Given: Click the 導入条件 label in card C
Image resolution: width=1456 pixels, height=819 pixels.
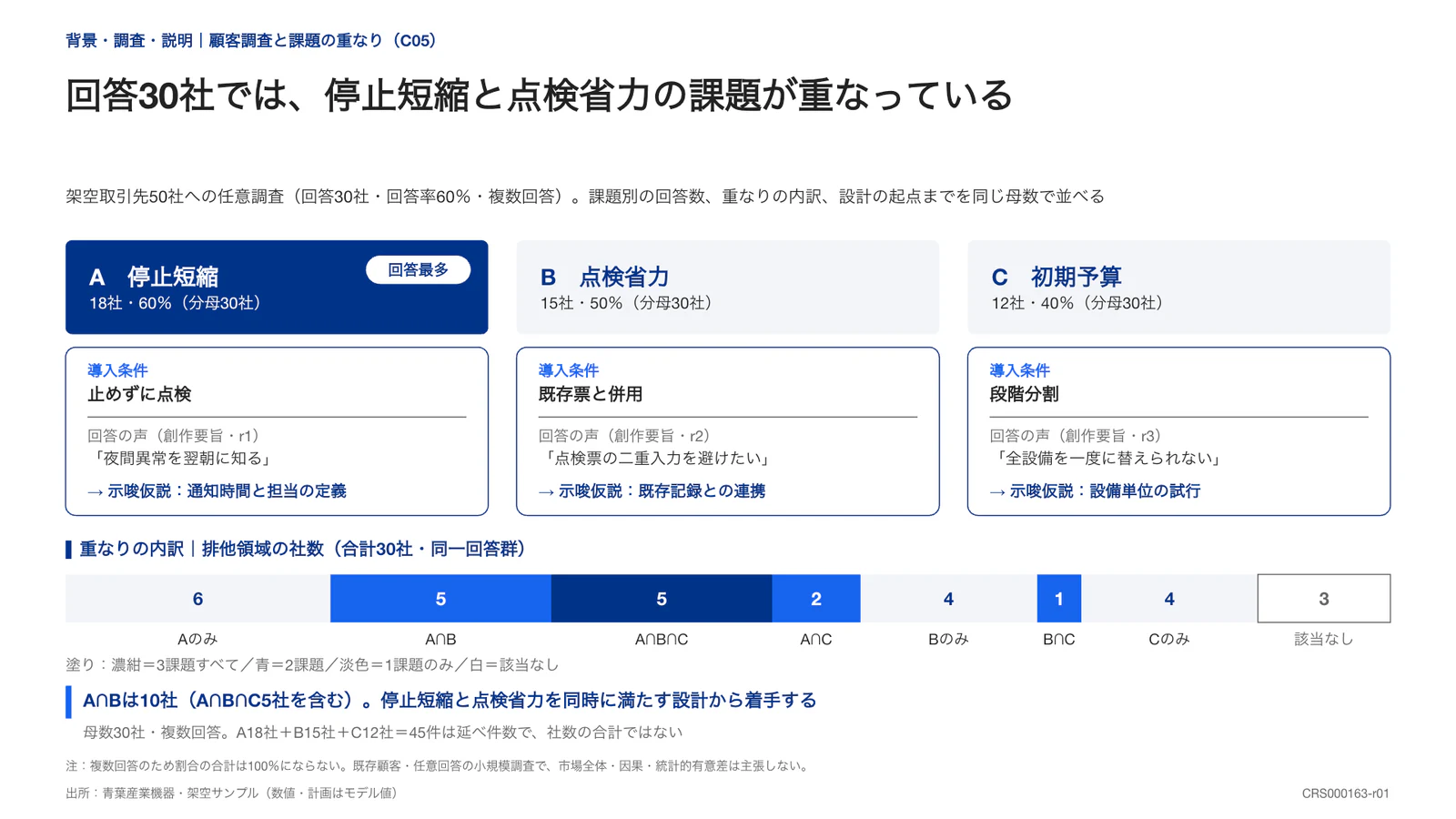Looking at the screenshot, I should click(x=1019, y=370).
